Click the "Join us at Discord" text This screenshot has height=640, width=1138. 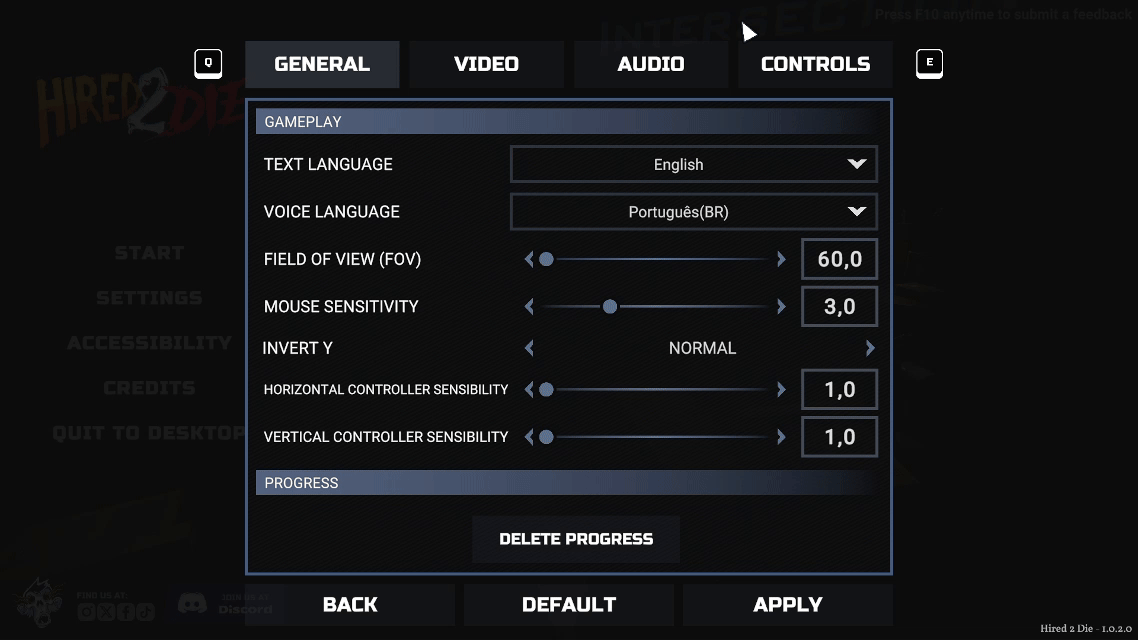[245, 604]
